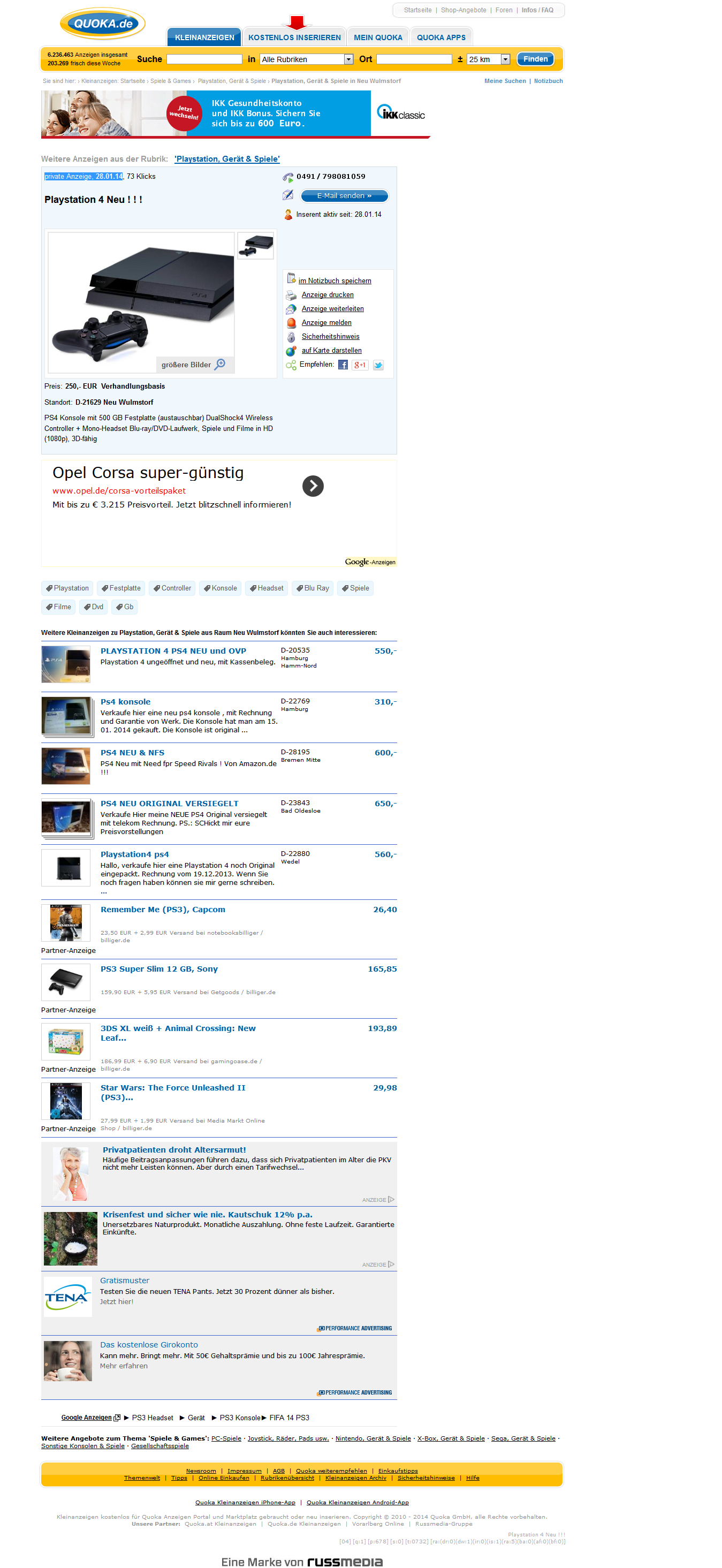Select the Spiele tag

[355, 588]
